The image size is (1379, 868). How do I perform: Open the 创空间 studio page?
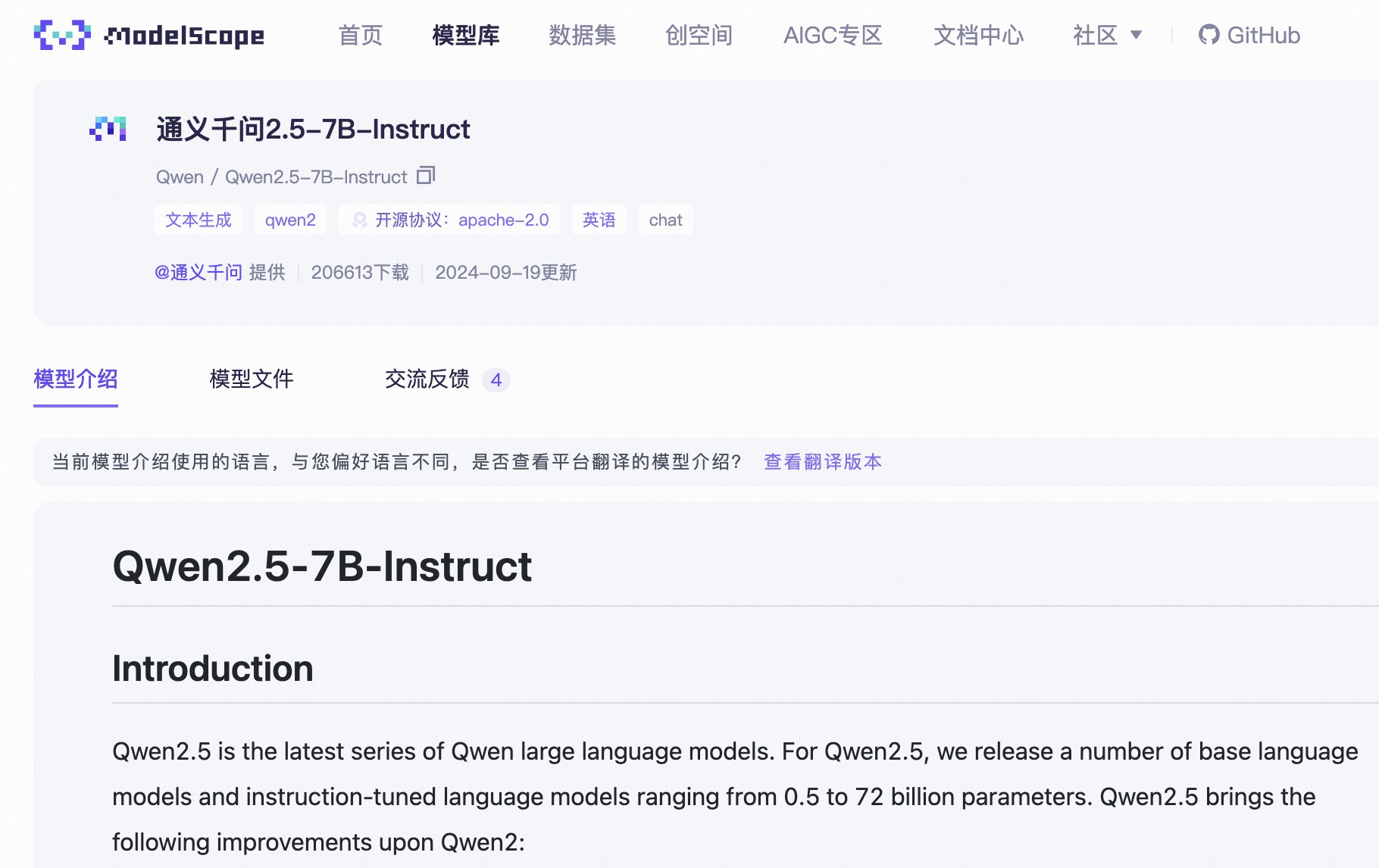(x=699, y=35)
